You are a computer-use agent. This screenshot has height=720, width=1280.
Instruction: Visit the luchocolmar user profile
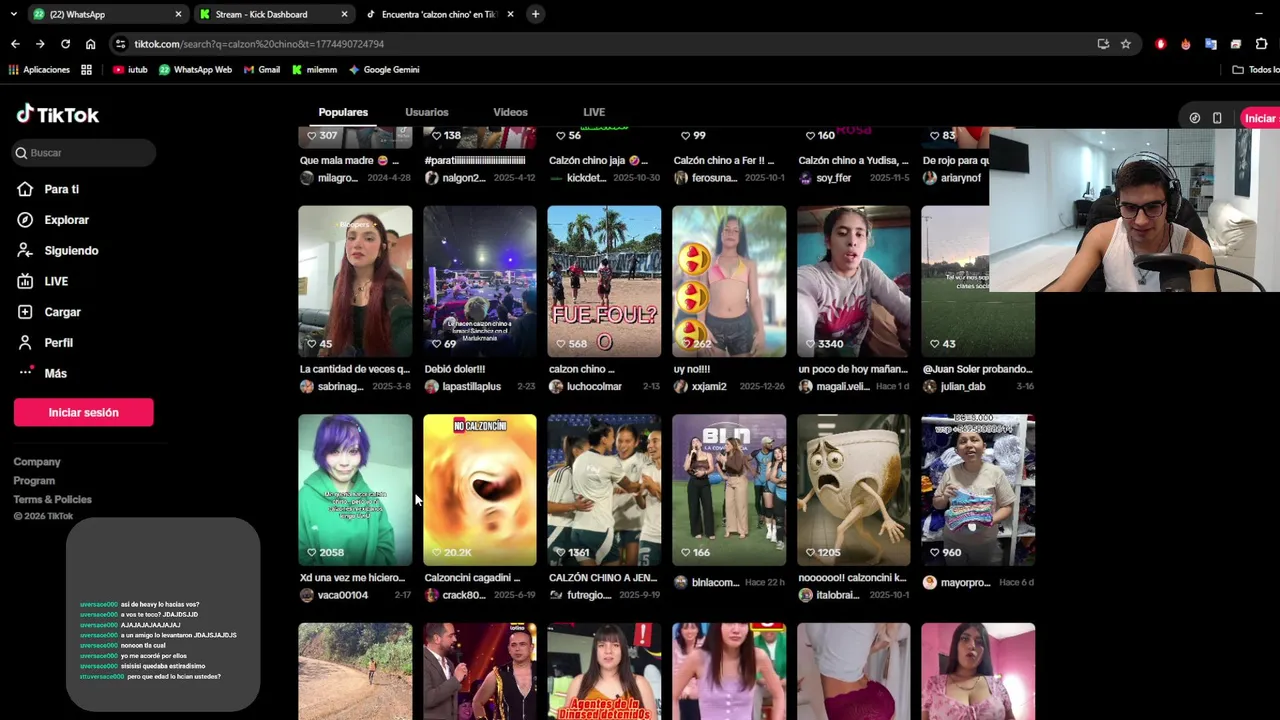click(594, 387)
